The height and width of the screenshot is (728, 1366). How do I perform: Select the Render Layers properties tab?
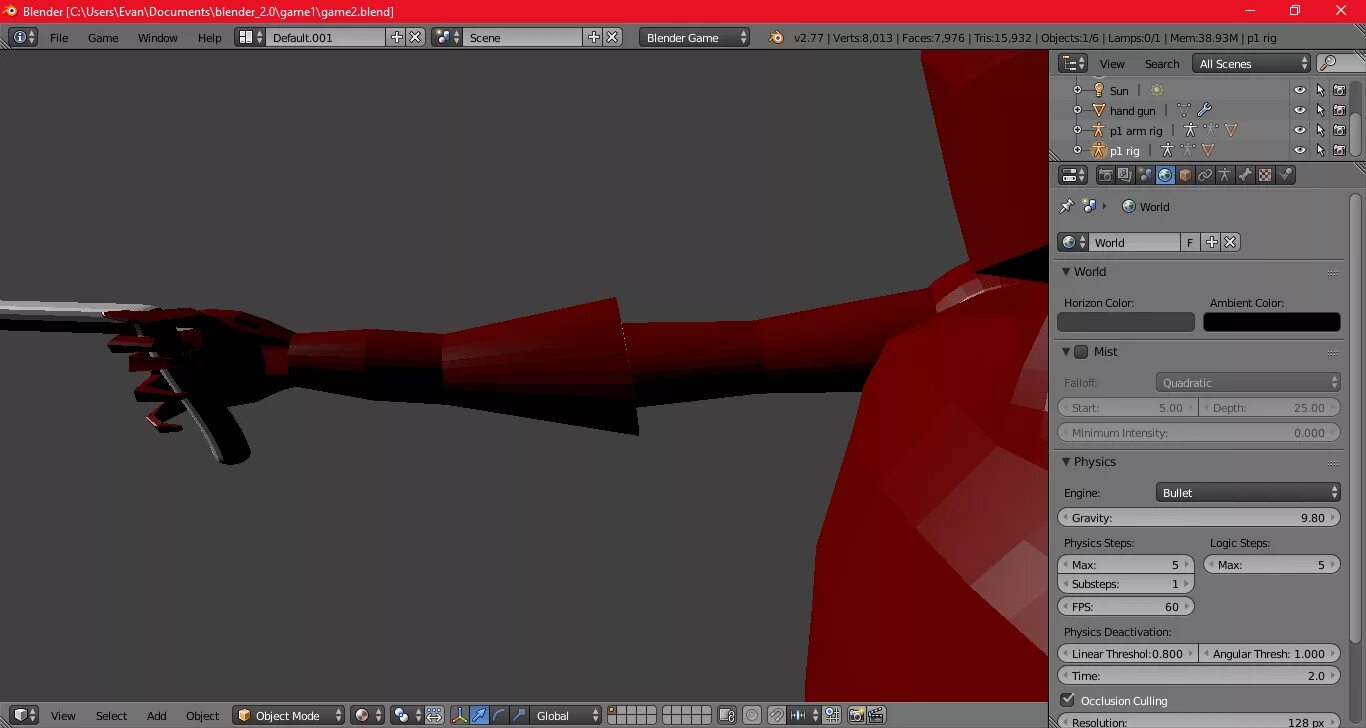[x=1123, y=175]
